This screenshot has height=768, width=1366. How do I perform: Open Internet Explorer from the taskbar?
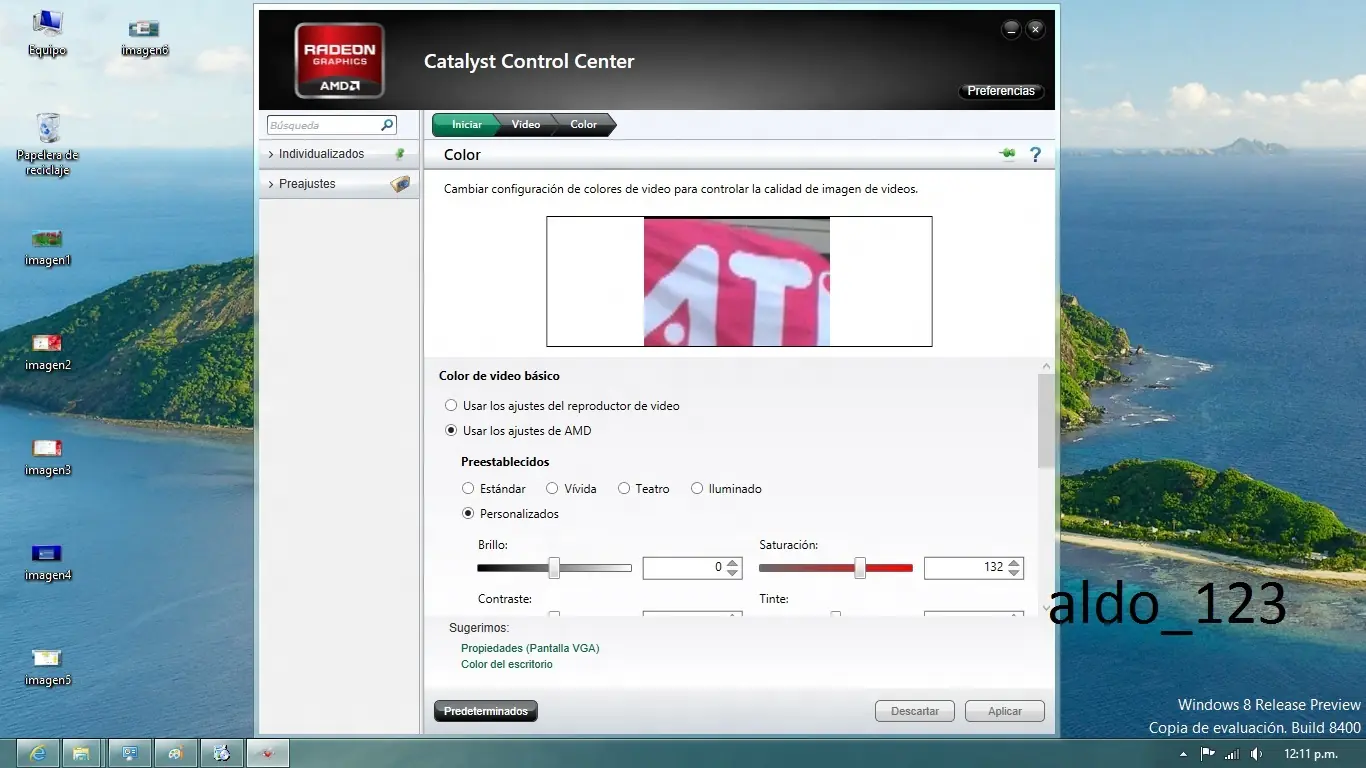(x=38, y=752)
